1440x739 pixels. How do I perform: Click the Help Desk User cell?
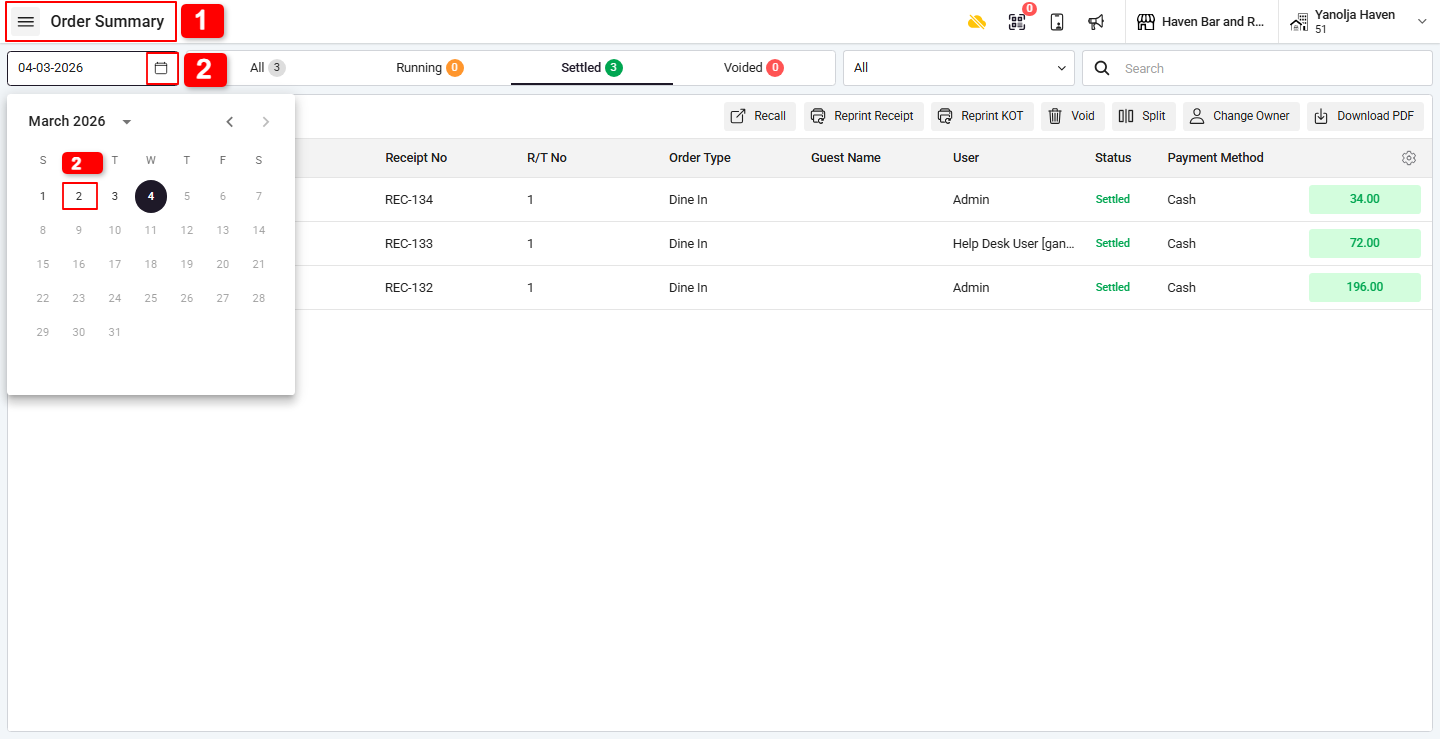[1014, 244]
